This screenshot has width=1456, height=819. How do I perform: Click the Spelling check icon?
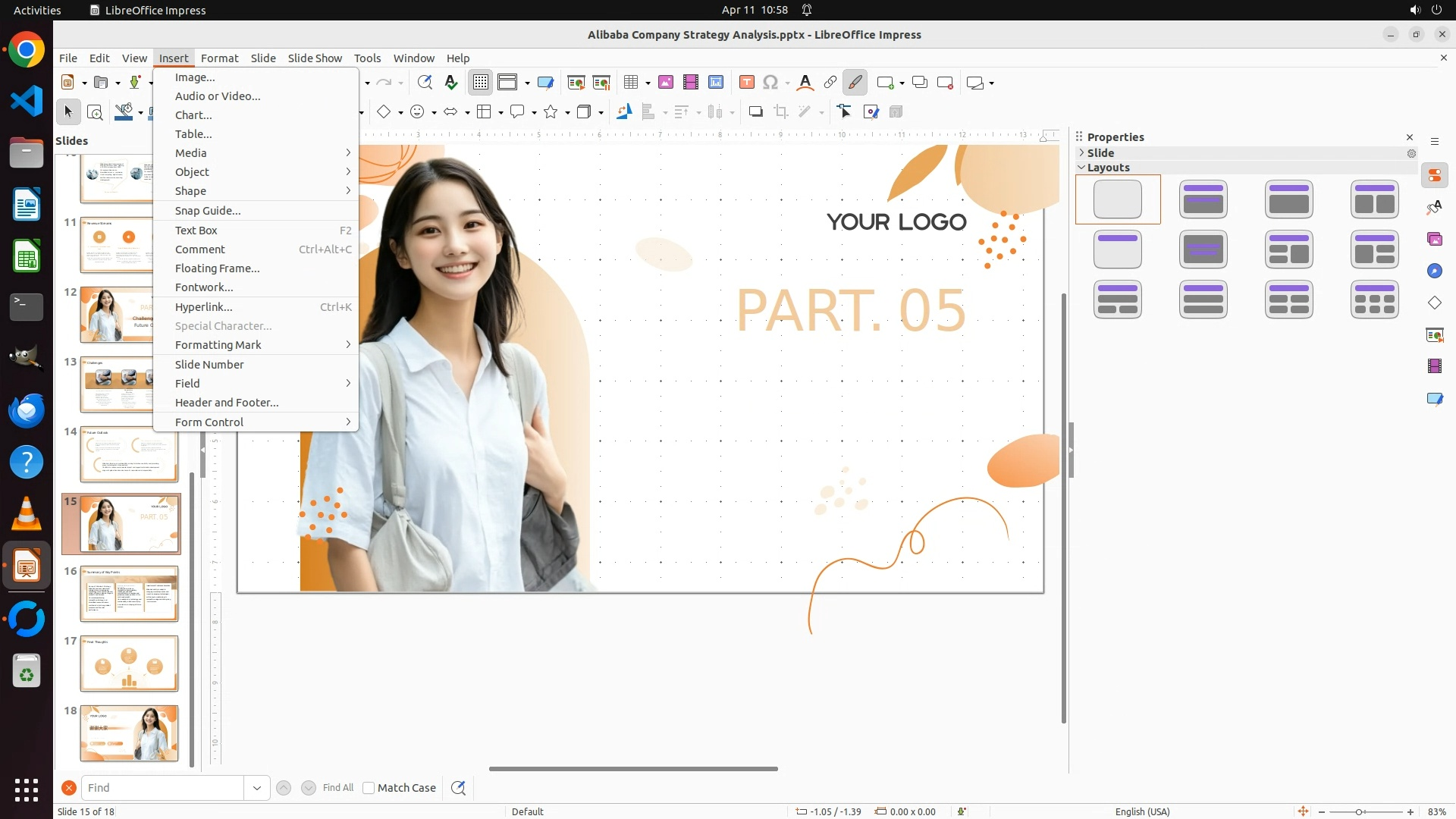tap(451, 83)
